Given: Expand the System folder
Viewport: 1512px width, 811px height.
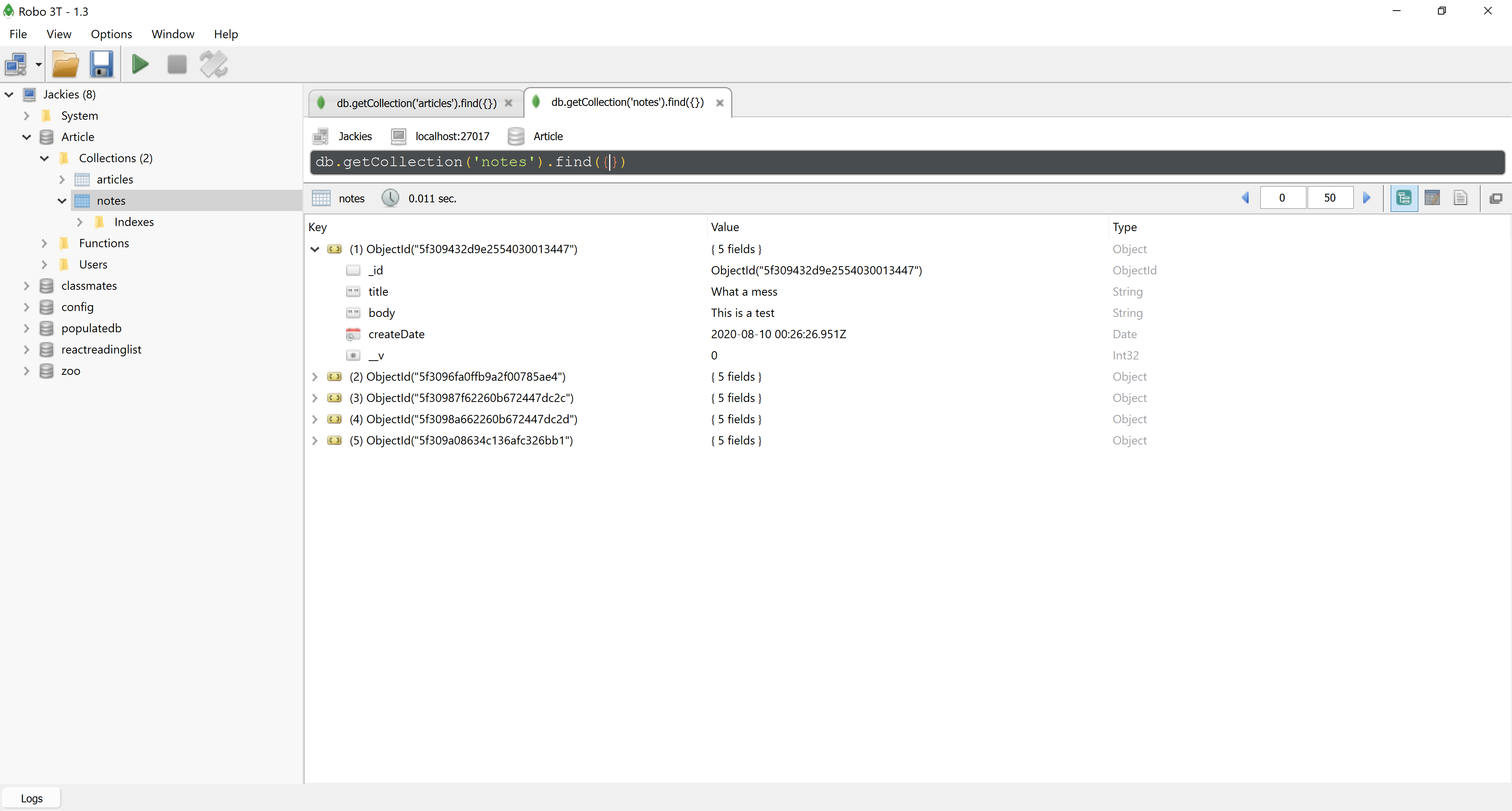Looking at the screenshot, I should pyautogui.click(x=26, y=116).
